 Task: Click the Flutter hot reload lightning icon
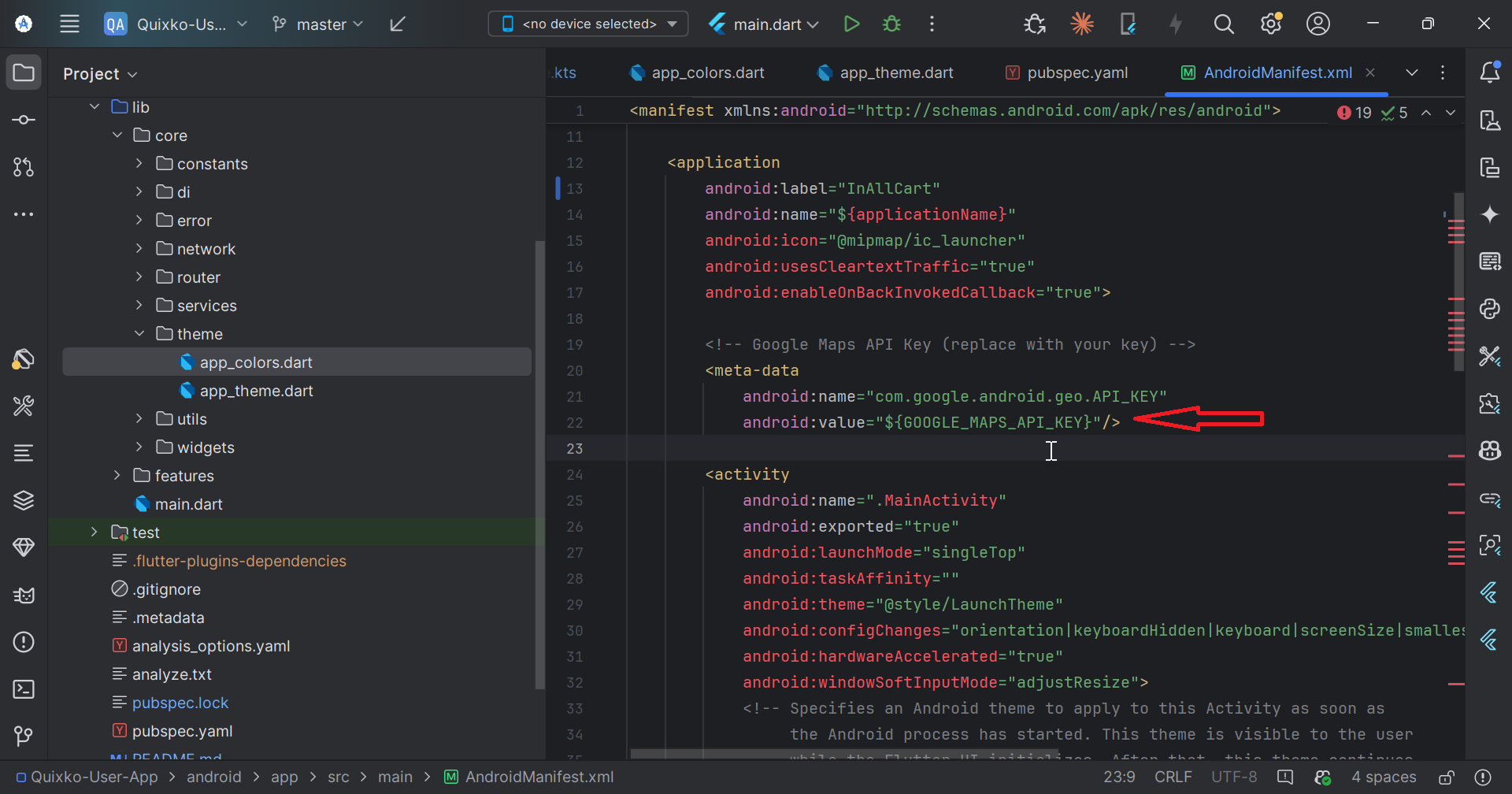pyautogui.click(x=1176, y=24)
